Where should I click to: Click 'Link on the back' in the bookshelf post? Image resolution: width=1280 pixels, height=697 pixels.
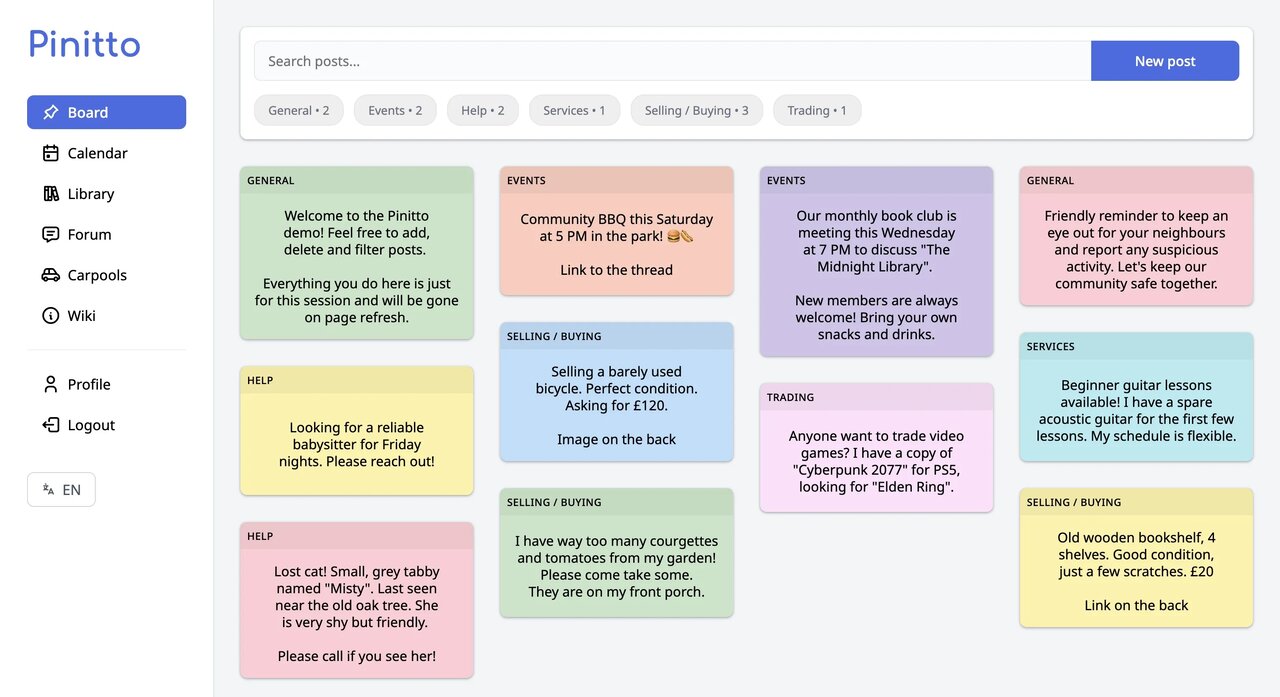click(1135, 605)
